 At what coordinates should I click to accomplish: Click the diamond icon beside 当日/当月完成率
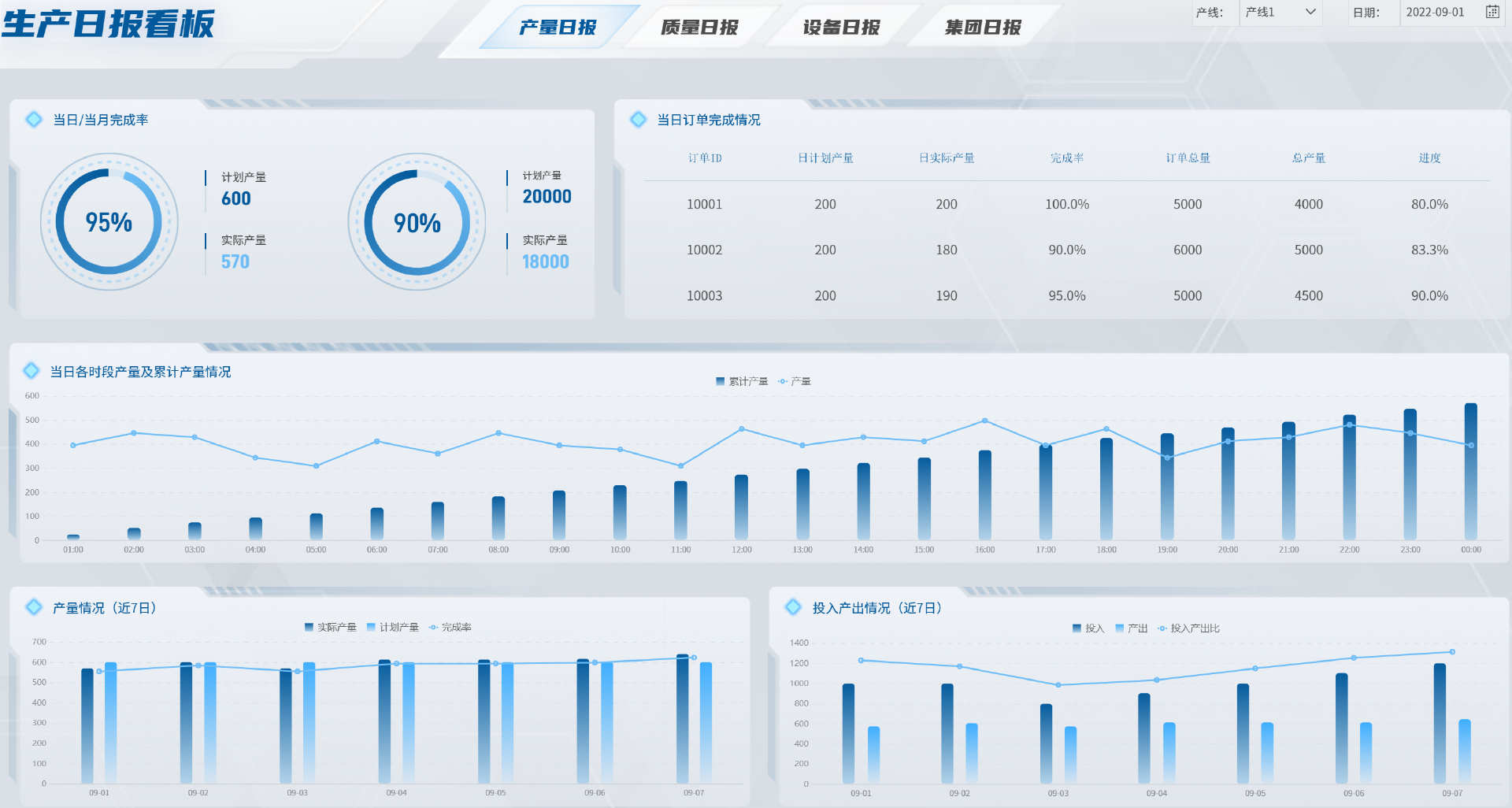(34, 120)
